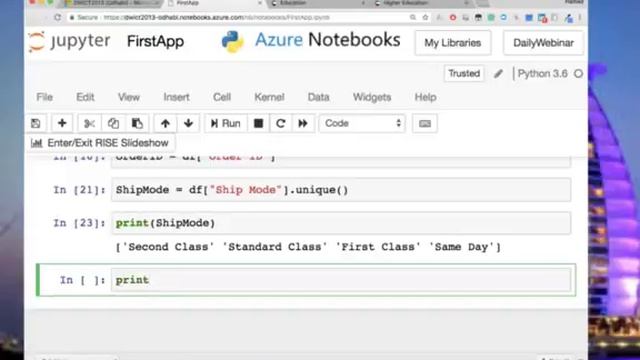Viewport: 640px width, 360px height.
Task: Select the print(ShipMode) cell
Action: pyautogui.click(x=341, y=223)
